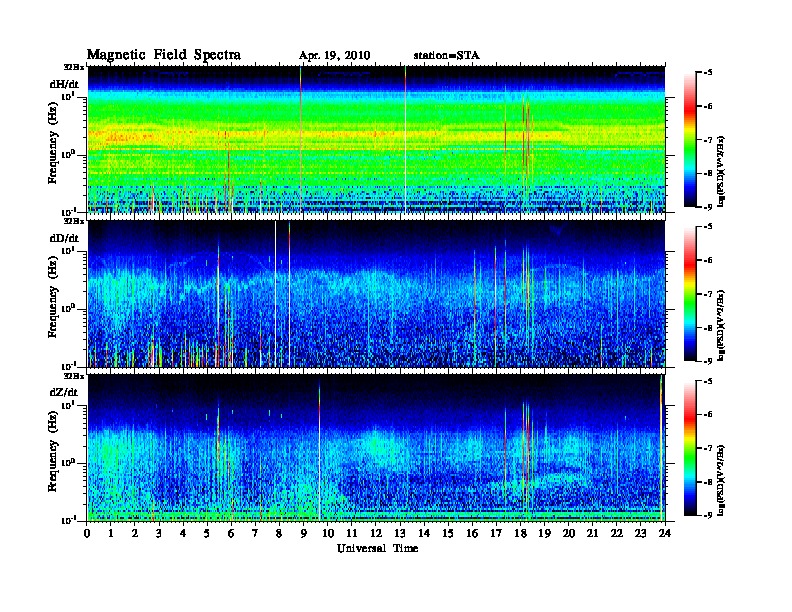Click hour tick '6' on time axis
Viewport: 792px width, 612px height.
[232, 533]
